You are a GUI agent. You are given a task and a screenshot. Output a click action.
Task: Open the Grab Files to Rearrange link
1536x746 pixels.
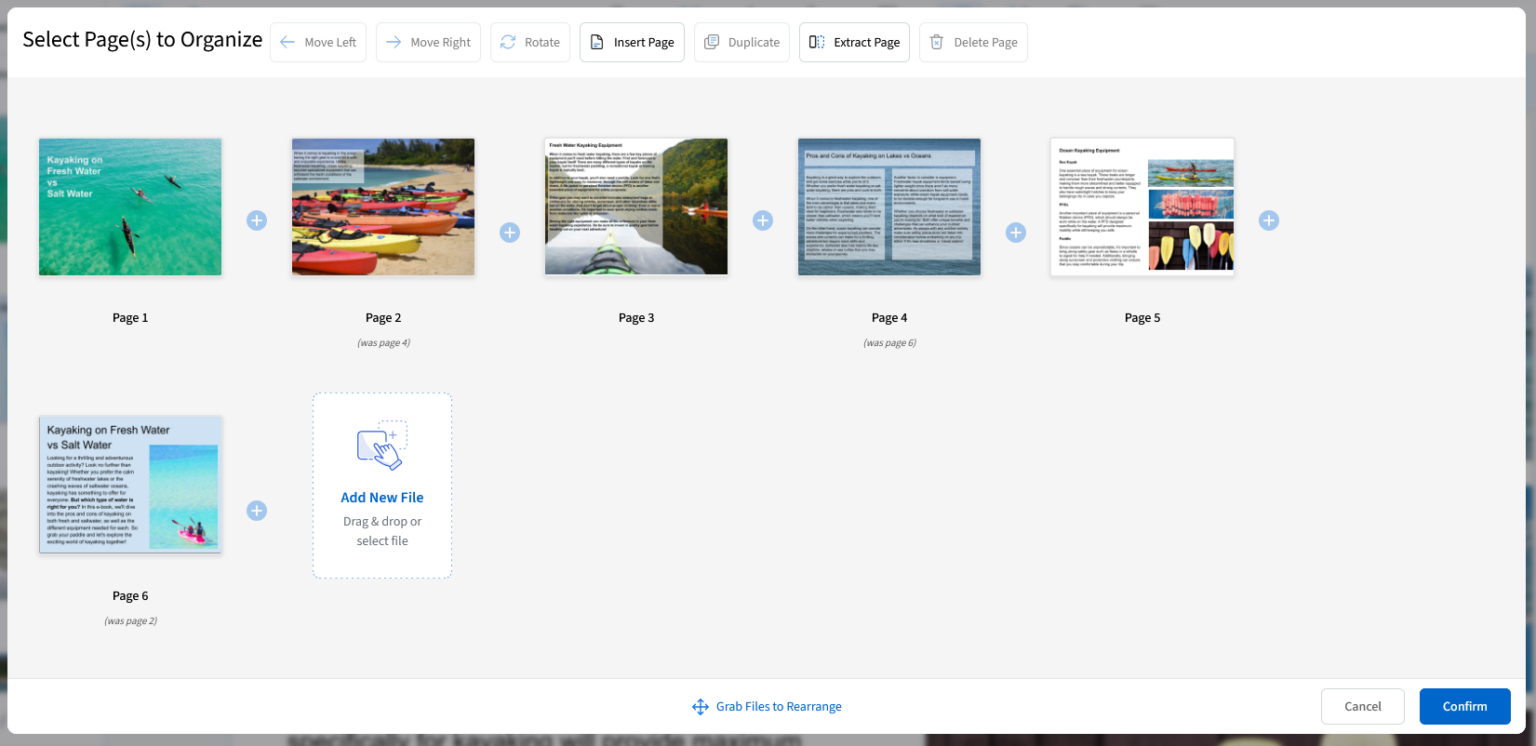click(779, 706)
